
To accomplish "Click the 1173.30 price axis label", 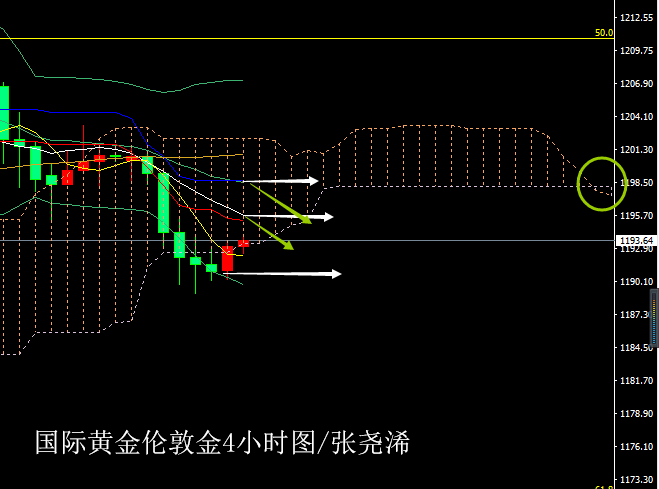I will 637,479.
